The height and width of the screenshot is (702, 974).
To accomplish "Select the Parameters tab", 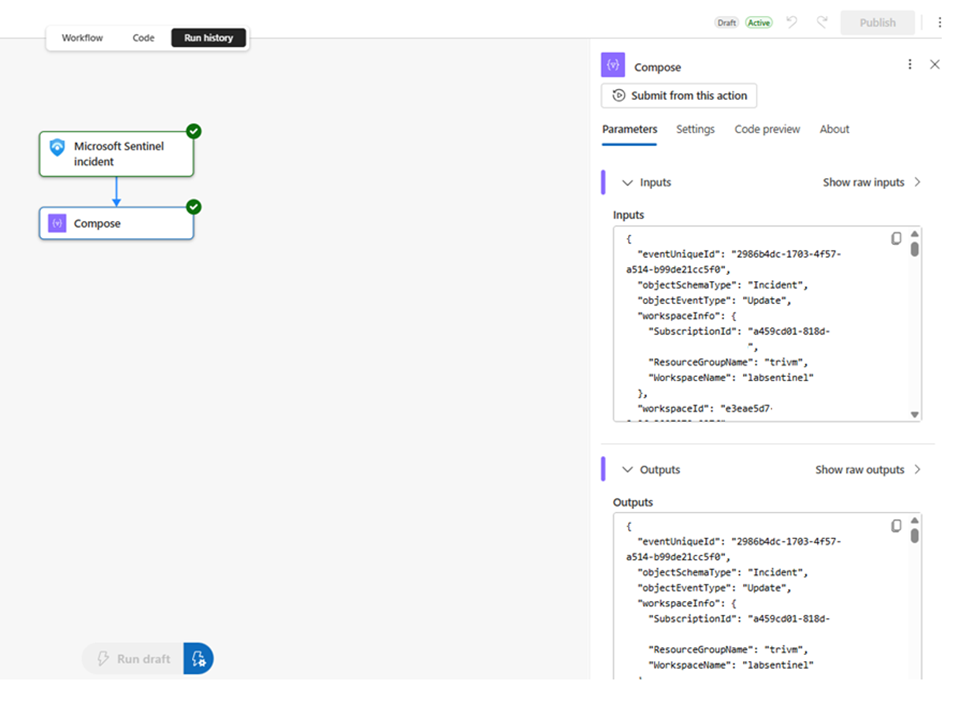I will point(629,129).
